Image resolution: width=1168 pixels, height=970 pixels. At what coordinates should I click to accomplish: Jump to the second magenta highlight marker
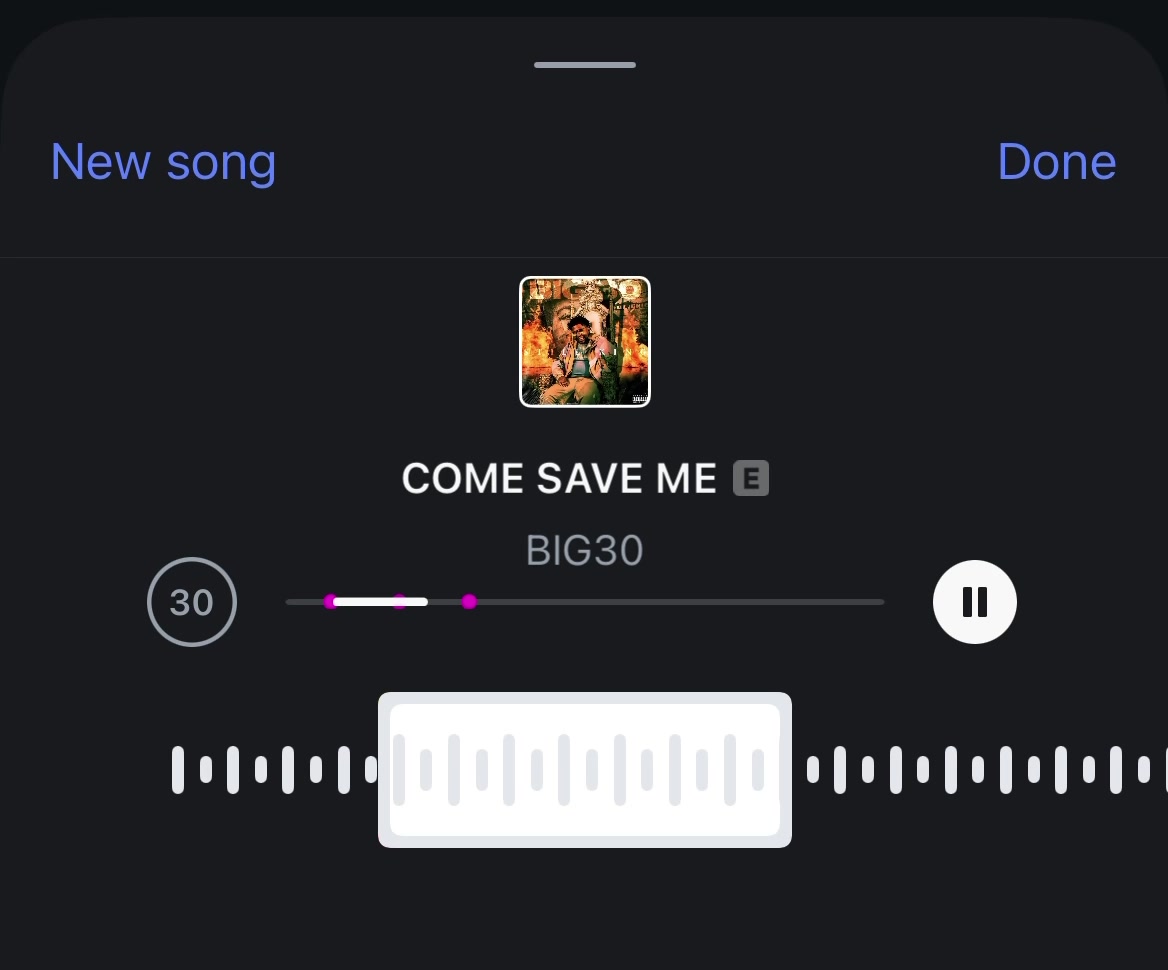point(400,601)
